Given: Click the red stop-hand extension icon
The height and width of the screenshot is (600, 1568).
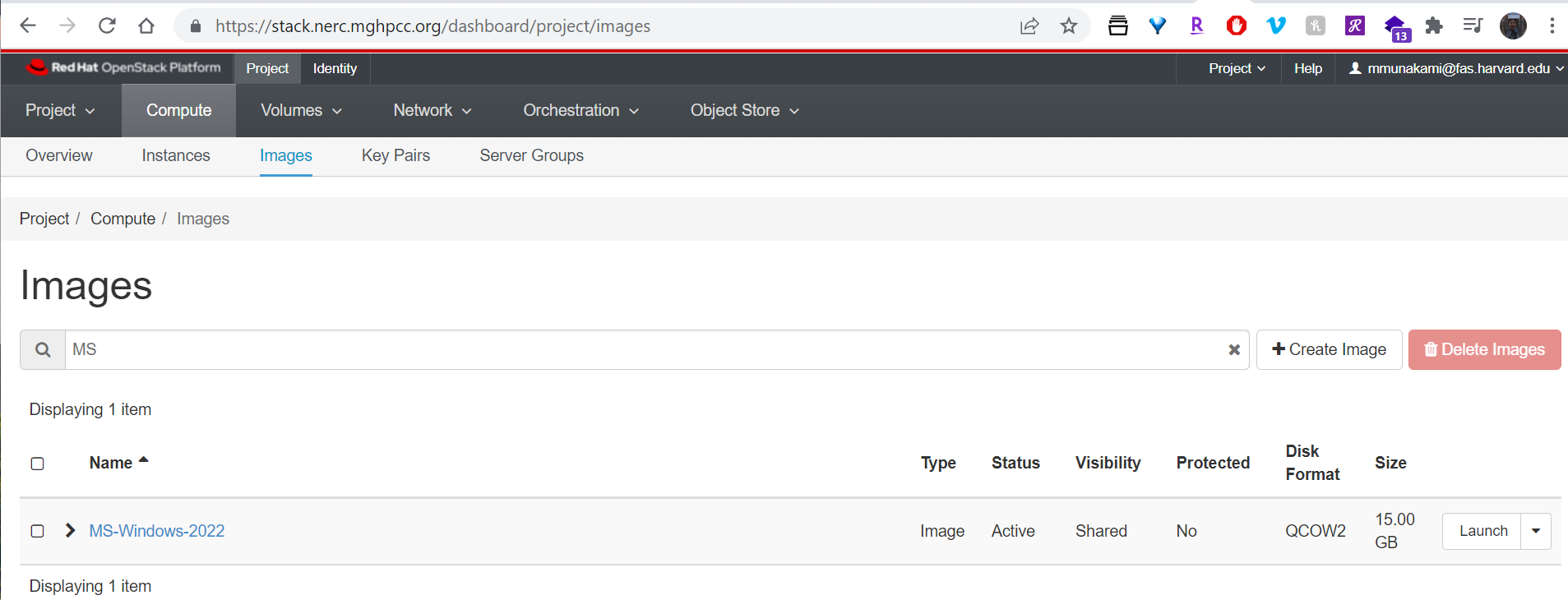Looking at the screenshot, I should [1237, 25].
